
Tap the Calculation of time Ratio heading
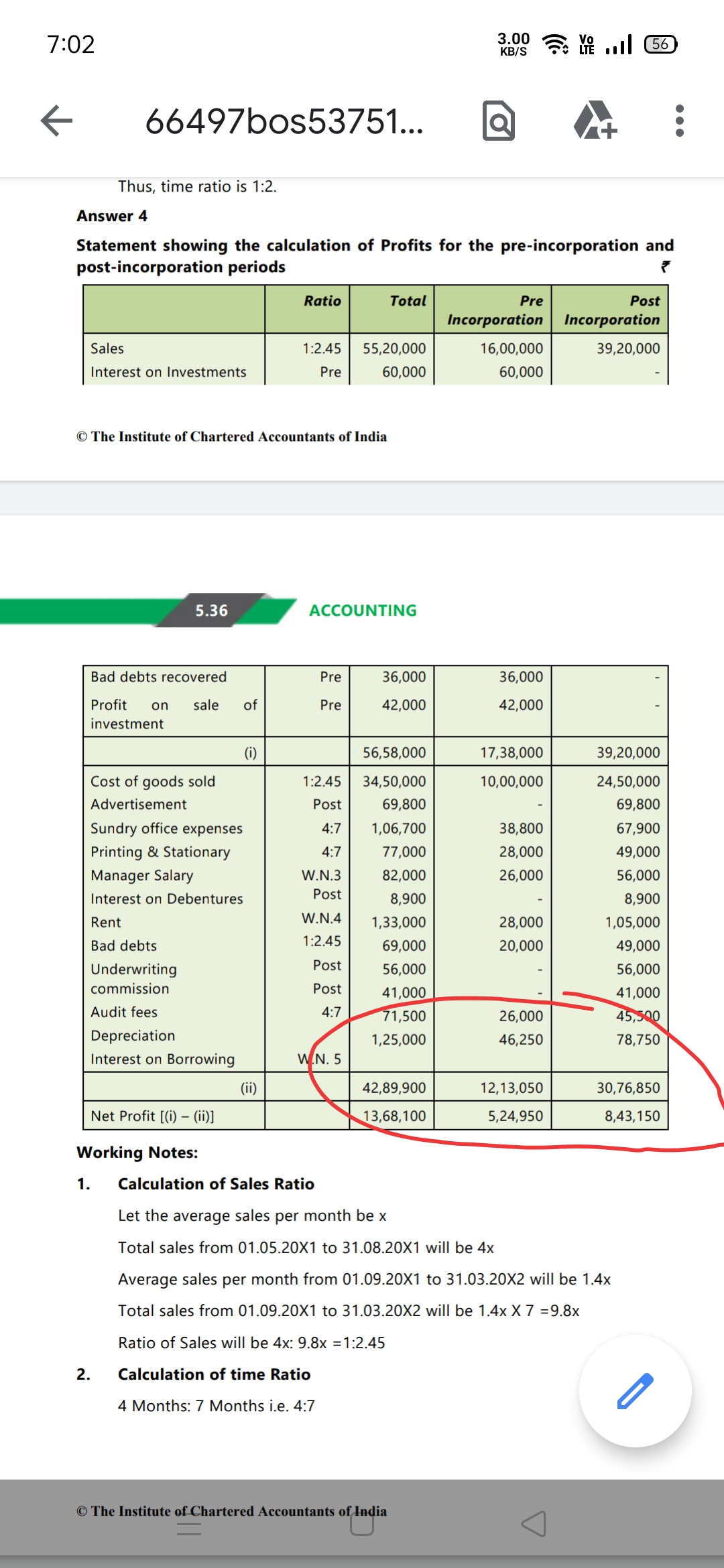coord(214,1374)
